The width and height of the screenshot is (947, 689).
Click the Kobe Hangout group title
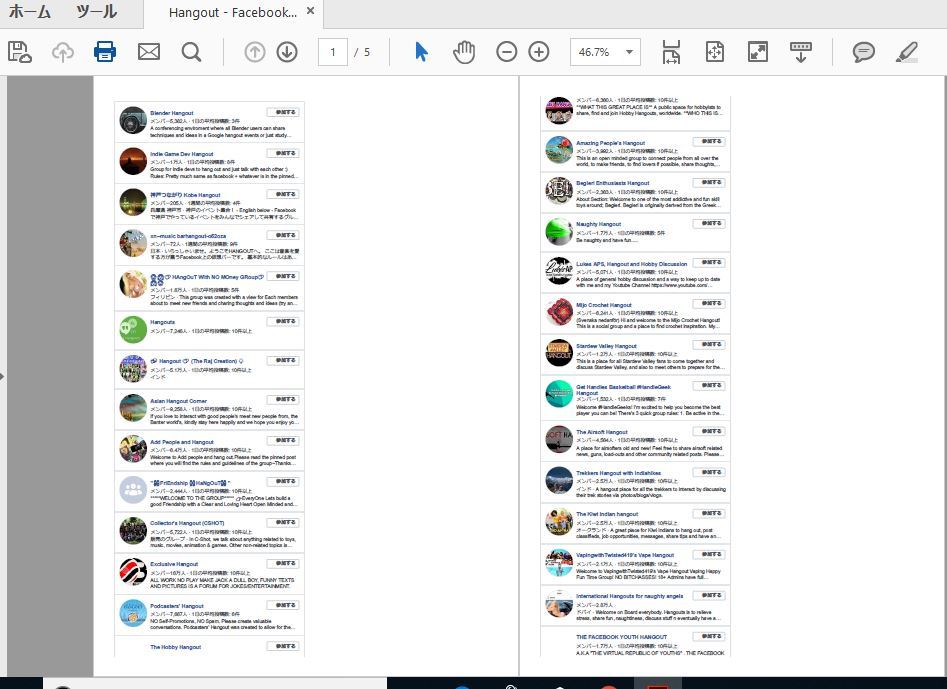pyautogui.click(x=185, y=195)
